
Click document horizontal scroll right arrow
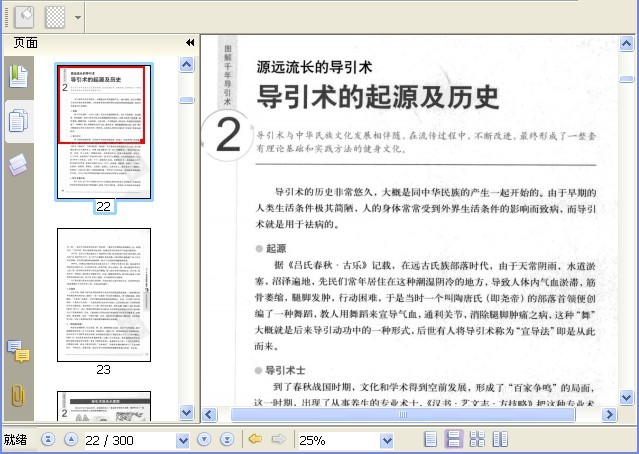[x=609, y=415]
